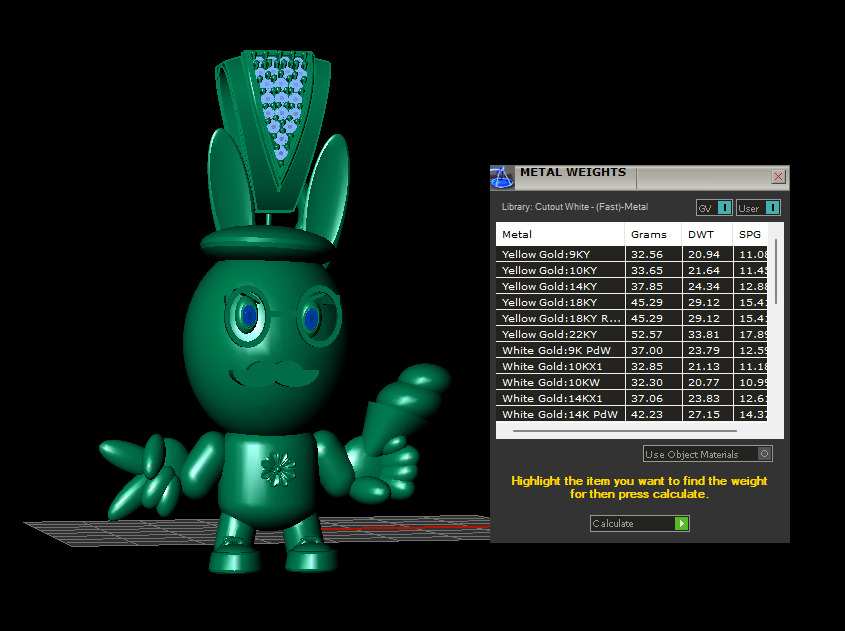The height and width of the screenshot is (631, 845).
Task: Select the Yellow Gold:14KY row
Action: (x=632, y=286)
